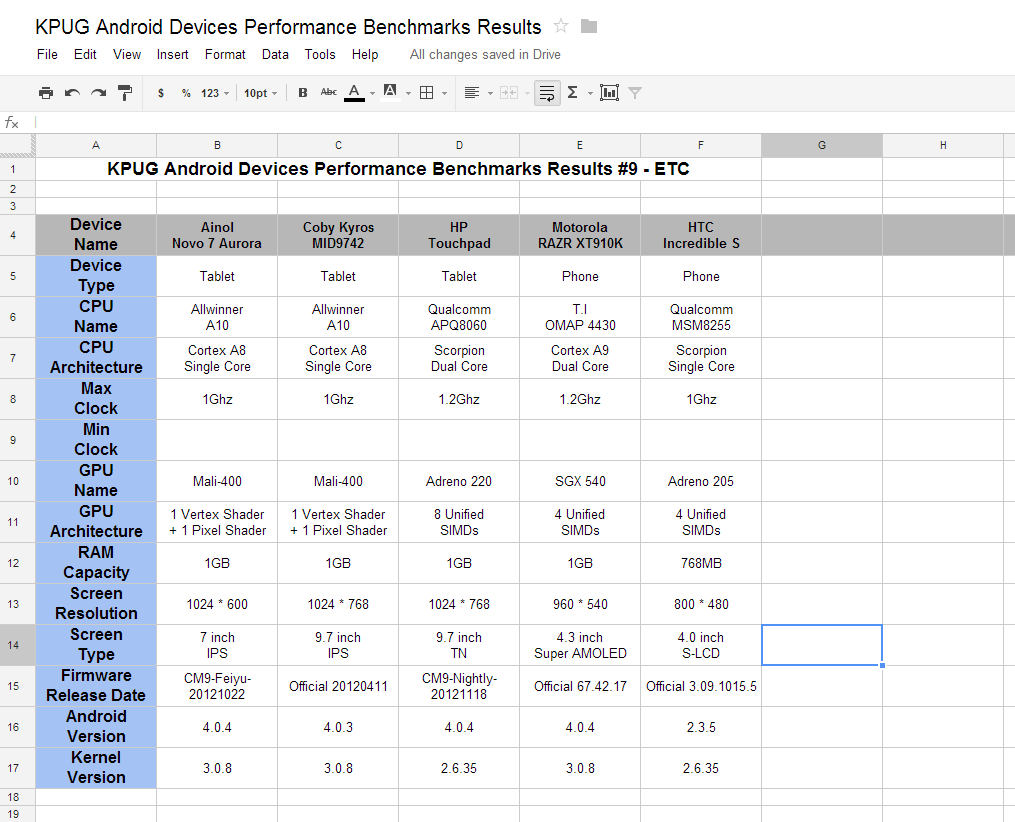The height and width of the screenshot is (822, 1015).
Task: Click the 'Ainol Novo 7 Aurora' header cell
Action: (x=217, y=235)
